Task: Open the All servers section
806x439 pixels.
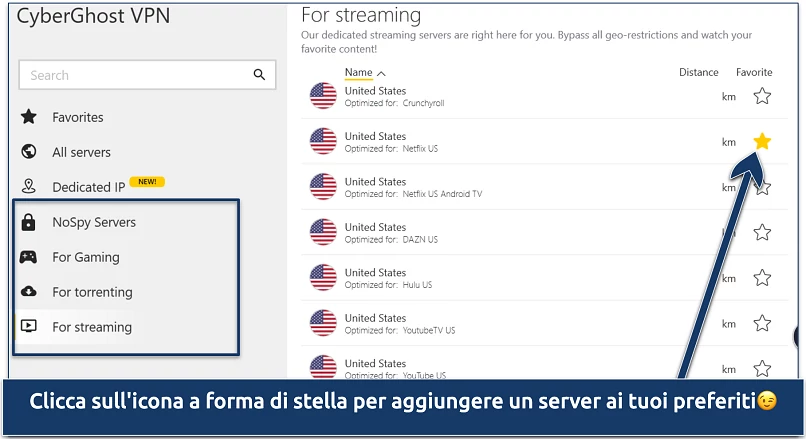Action: tap(81, 152)
